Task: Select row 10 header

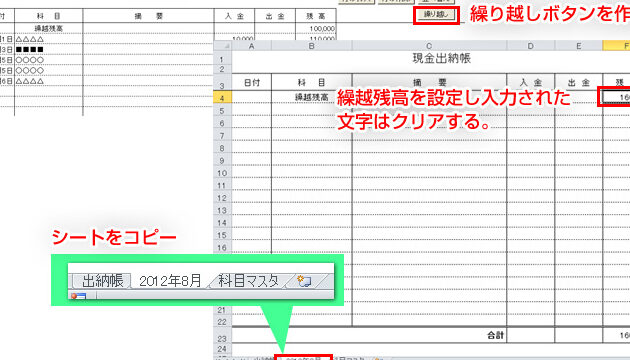Action: click(222, 173)
